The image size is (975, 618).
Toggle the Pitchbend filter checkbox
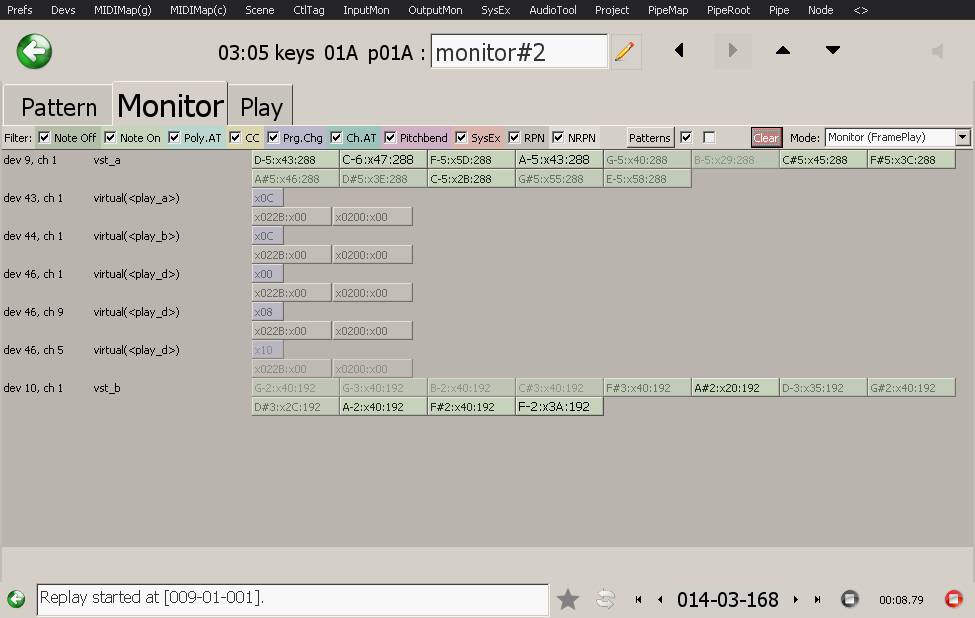pyautogui.click(x=391, y=137)
